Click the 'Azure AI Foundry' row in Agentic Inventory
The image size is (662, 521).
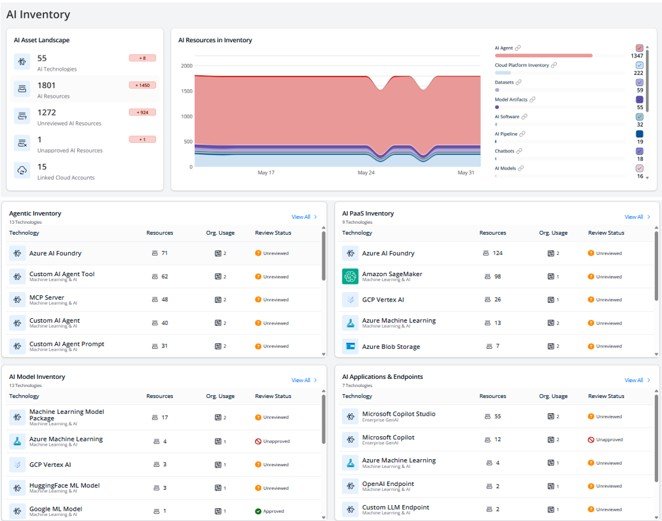tap(164, 253)
